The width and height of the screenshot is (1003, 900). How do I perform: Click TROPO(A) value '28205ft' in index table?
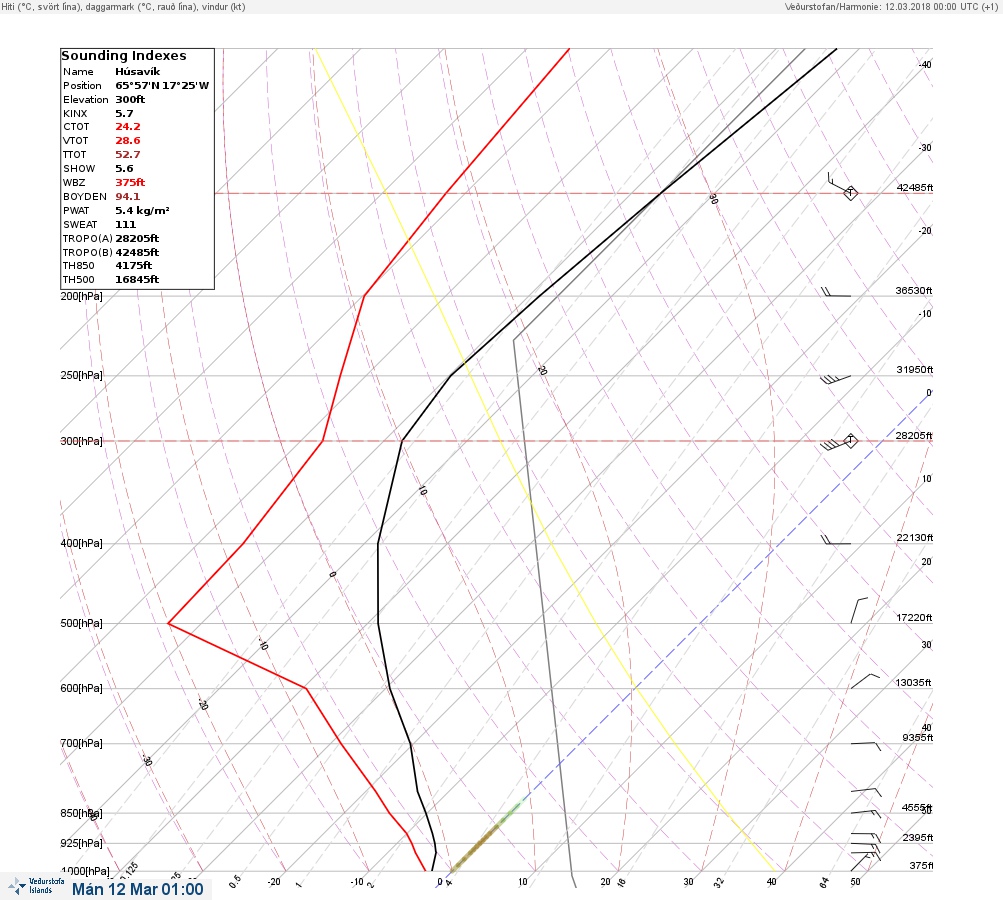click(x=137, y=239)
